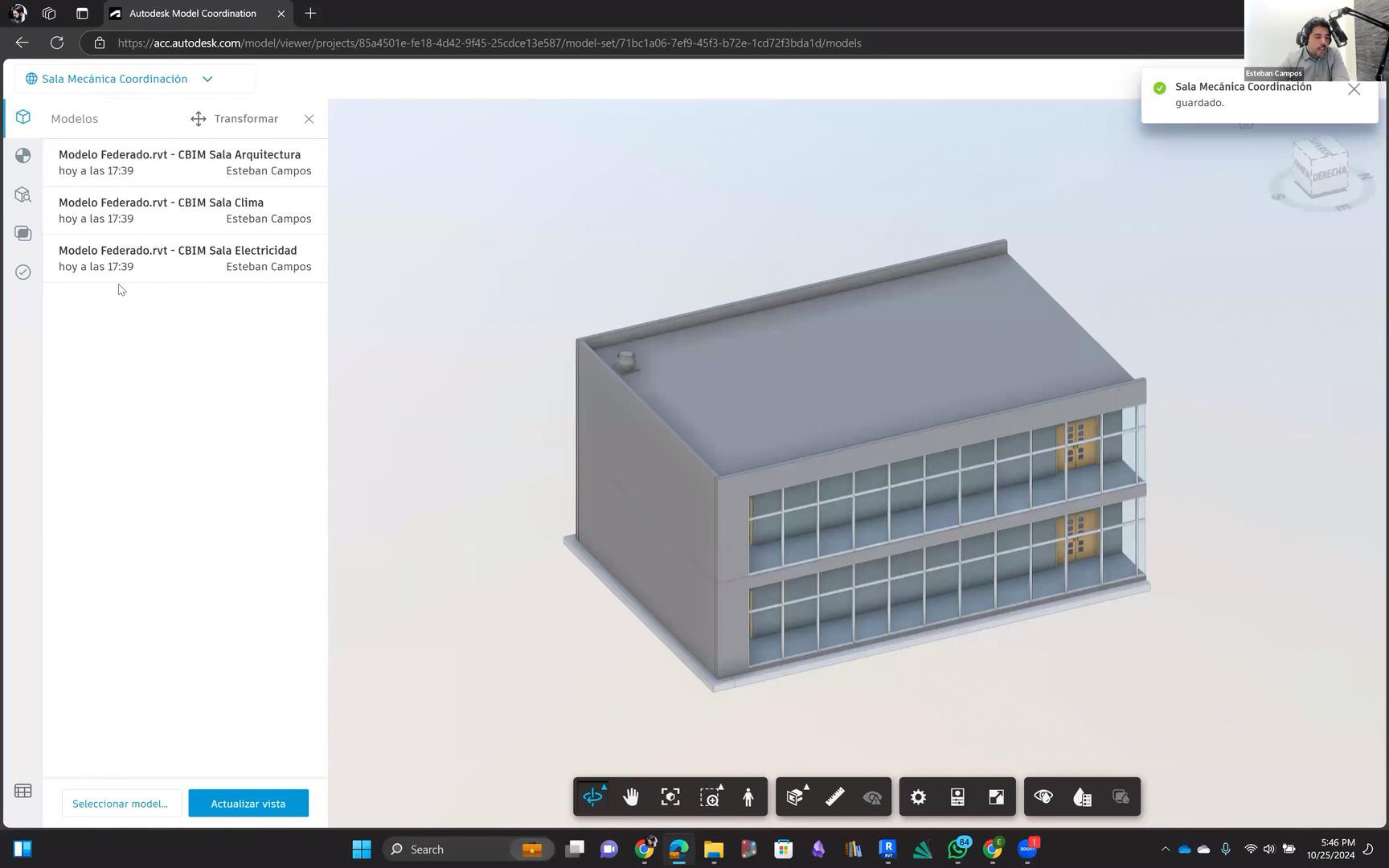Select the Measure ruler tool
Image resolution: width=1389 pixels, height=868 pixels.
pos(834,797)
